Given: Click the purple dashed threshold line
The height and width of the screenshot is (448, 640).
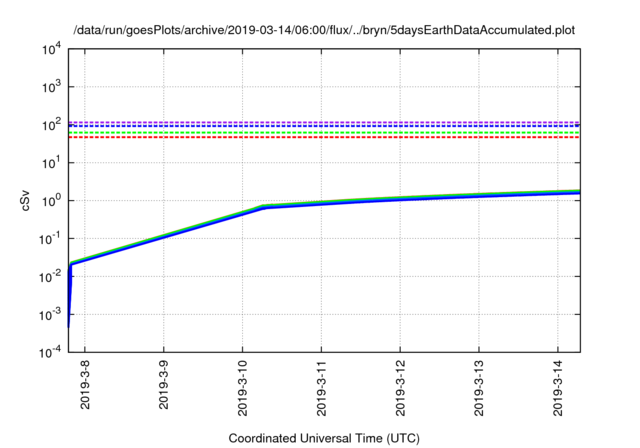Looking at the screenshot, I should (x=324, y=122).
